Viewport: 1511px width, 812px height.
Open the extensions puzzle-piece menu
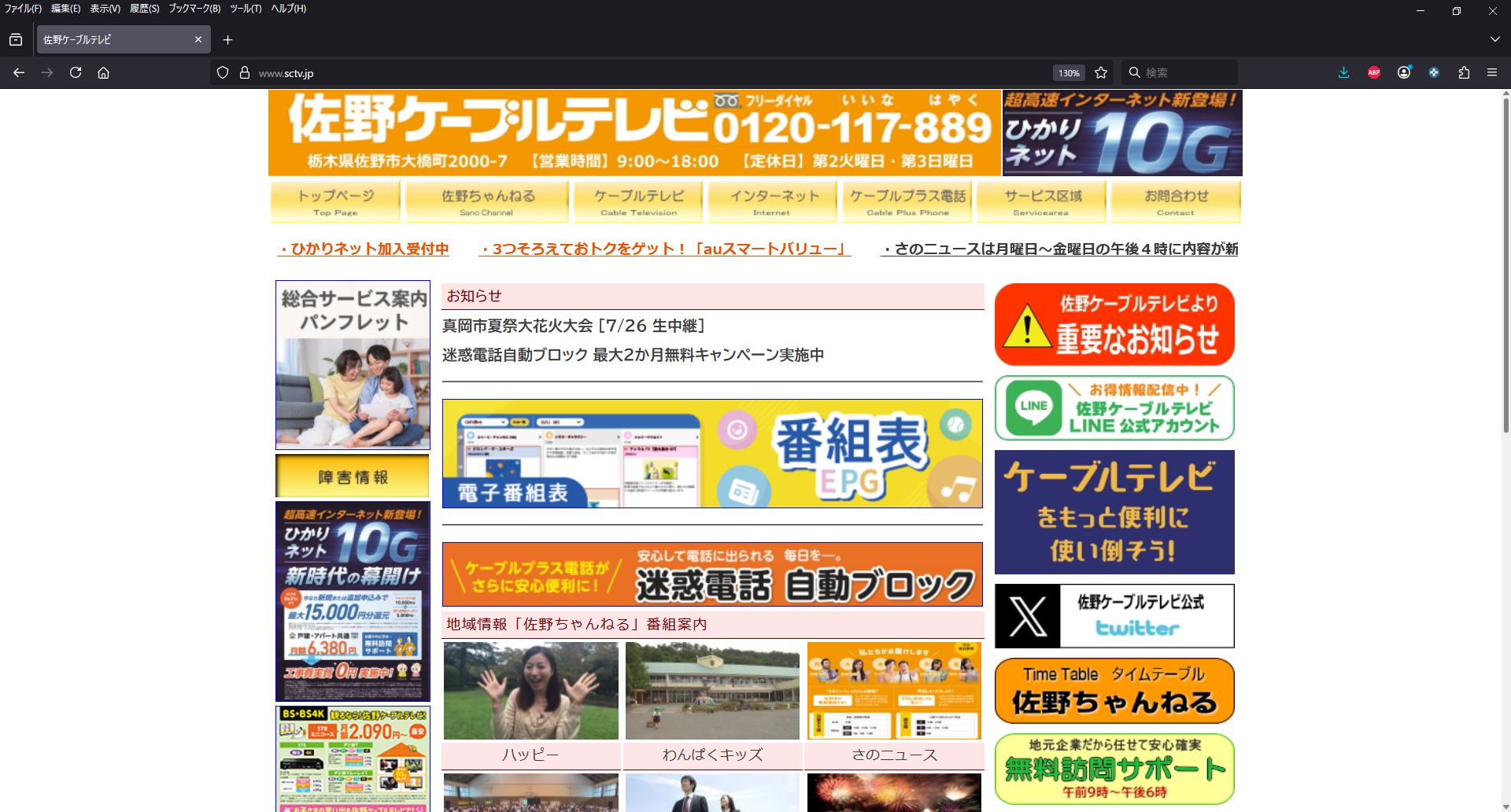[1464, 72]
